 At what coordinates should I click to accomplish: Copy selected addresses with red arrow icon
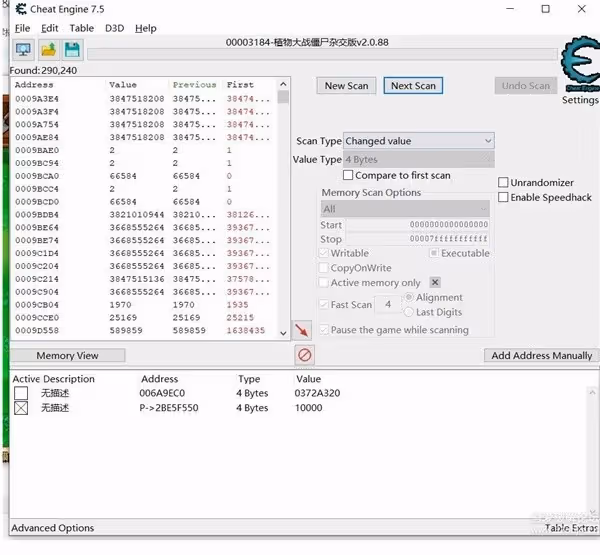pyautogui.click(x=302, y=330)
